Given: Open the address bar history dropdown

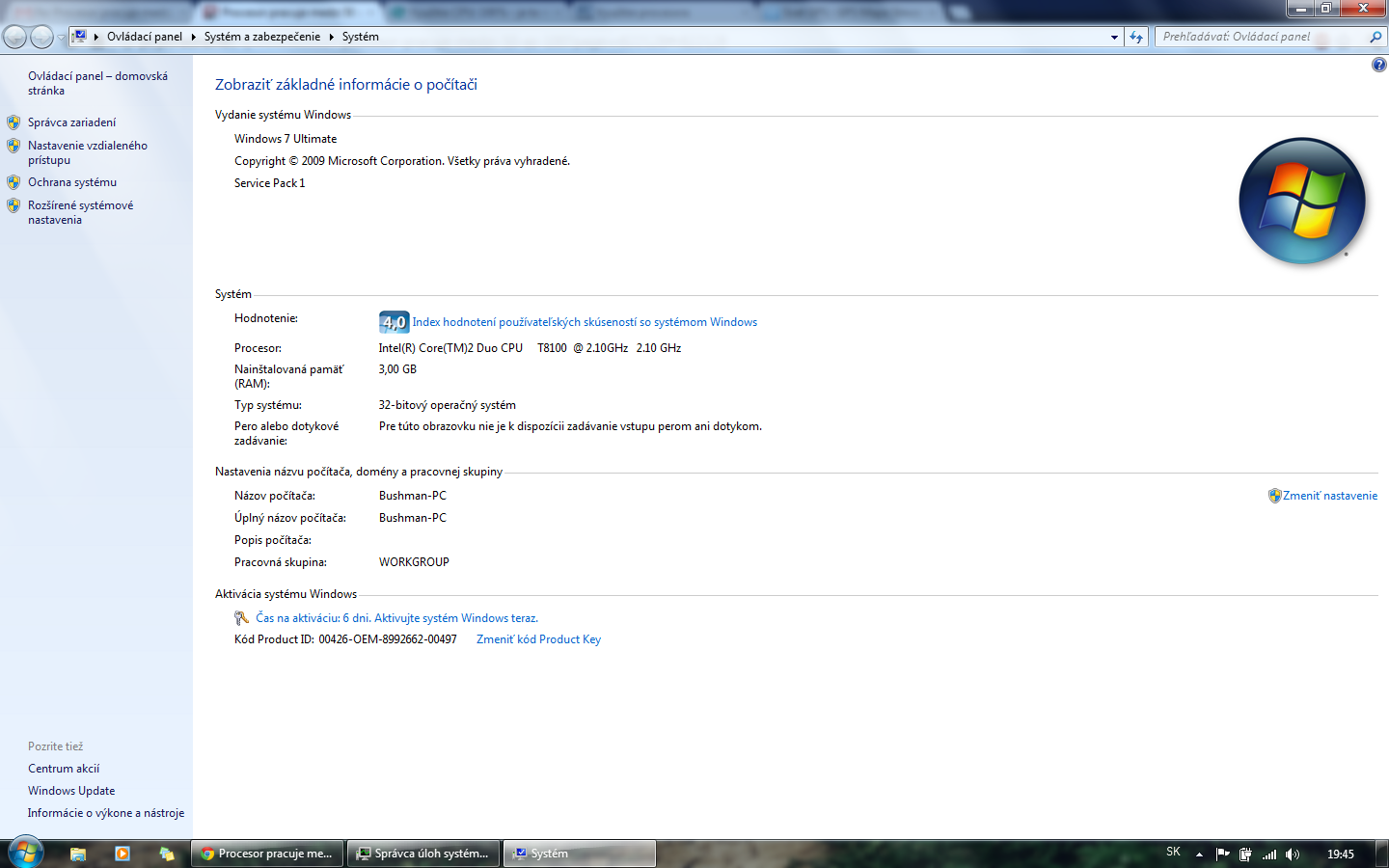Looking at the screenshot, I should pos(1114,37).
